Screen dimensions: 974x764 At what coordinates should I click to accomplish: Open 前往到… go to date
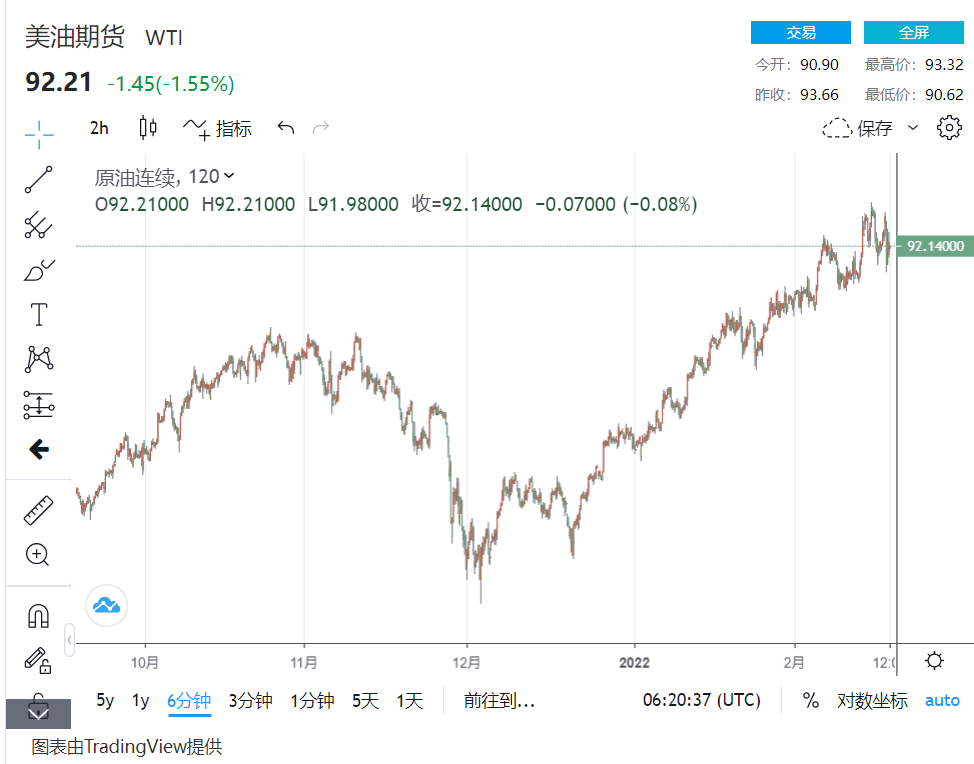click(499, 700)
